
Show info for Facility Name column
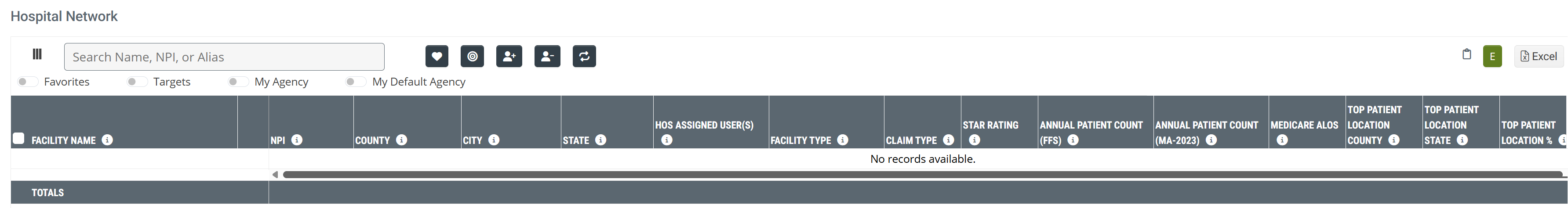[x=107, y=140]
